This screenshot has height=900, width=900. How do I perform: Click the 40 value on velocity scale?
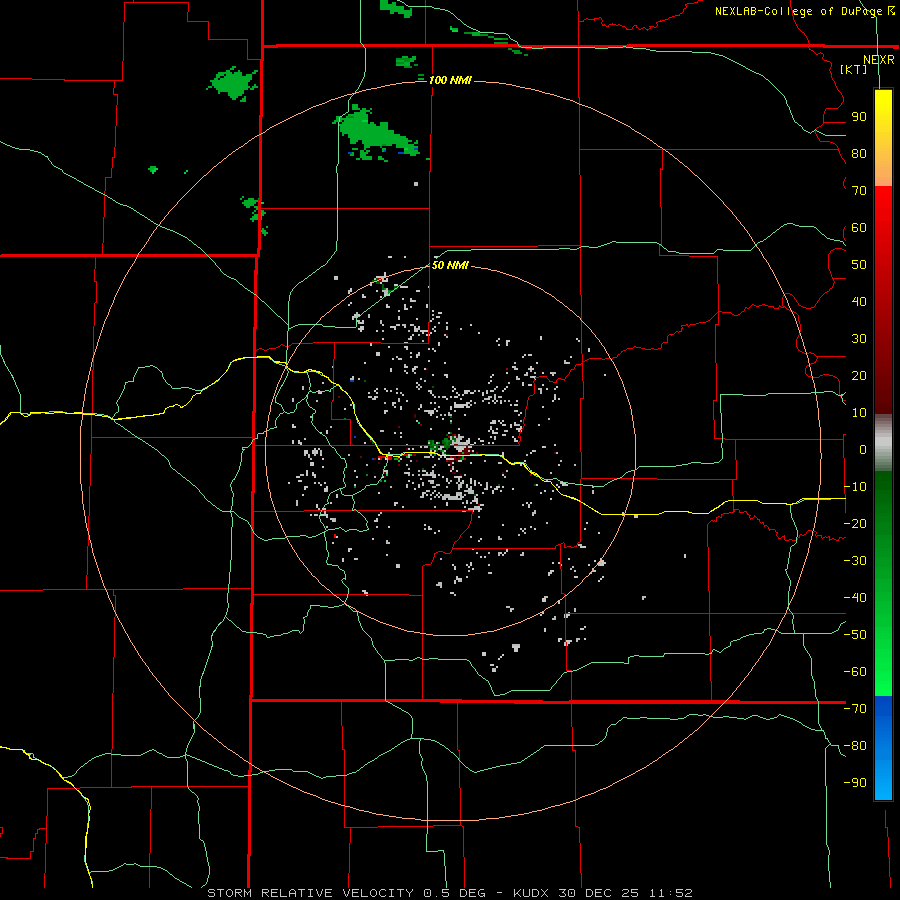pos(859,302)
